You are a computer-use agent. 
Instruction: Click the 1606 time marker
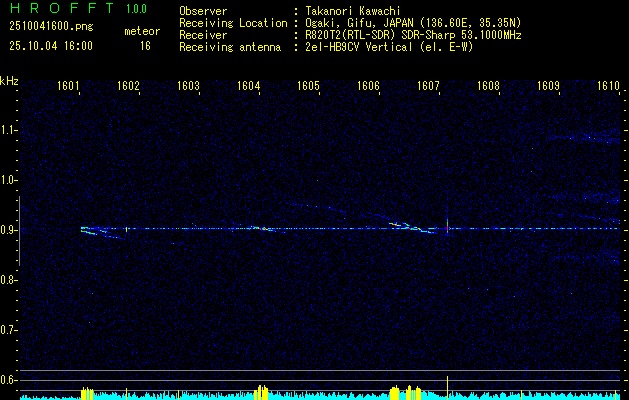pyautogui.click(x=368, y=86)
